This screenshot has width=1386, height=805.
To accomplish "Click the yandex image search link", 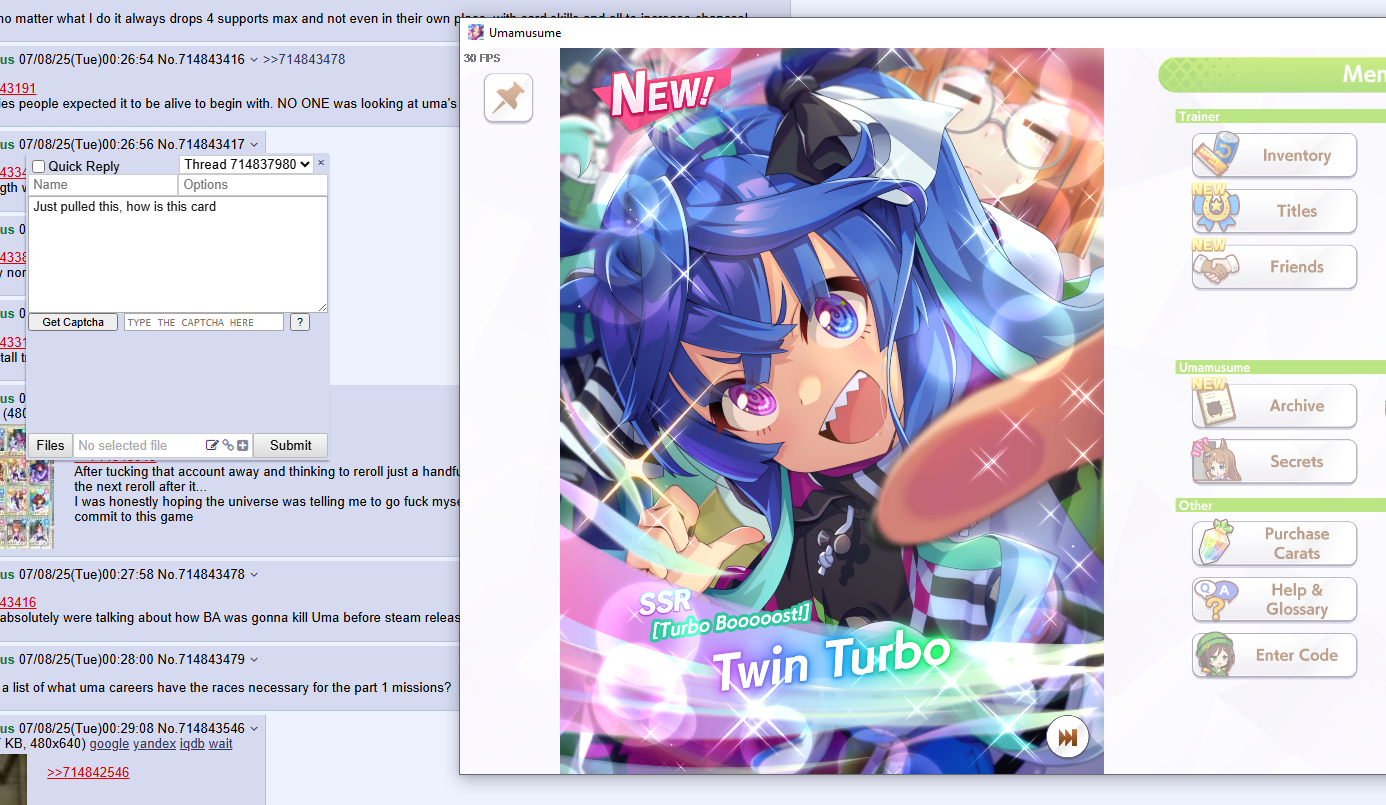I will (155, 744).
